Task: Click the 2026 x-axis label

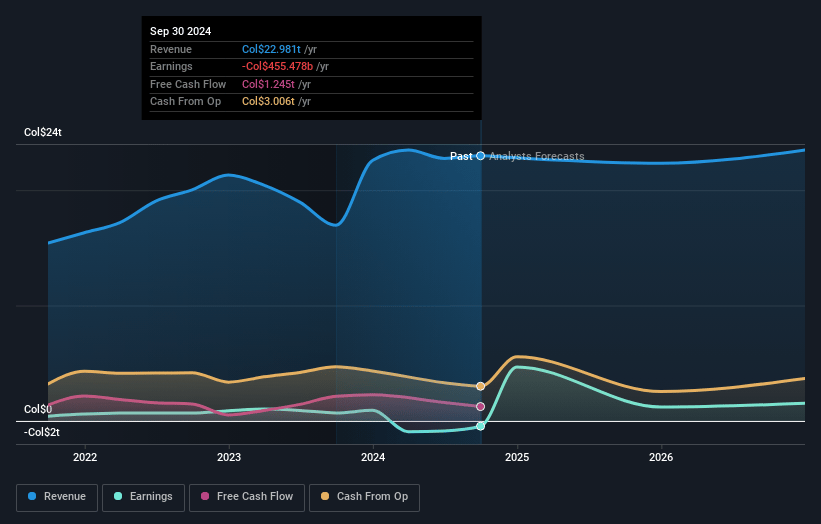Action: pos(661,457)
